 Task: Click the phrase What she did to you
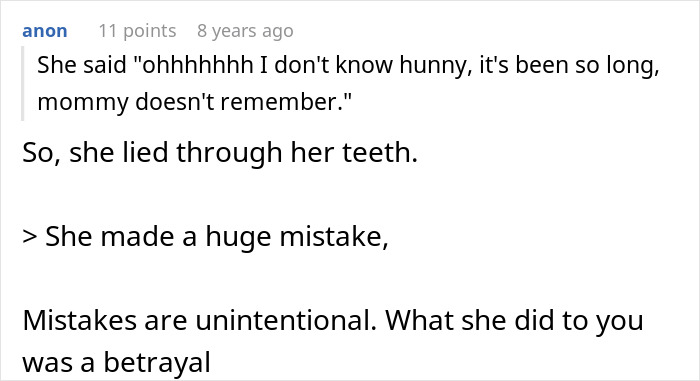click(x=514, y=321)
